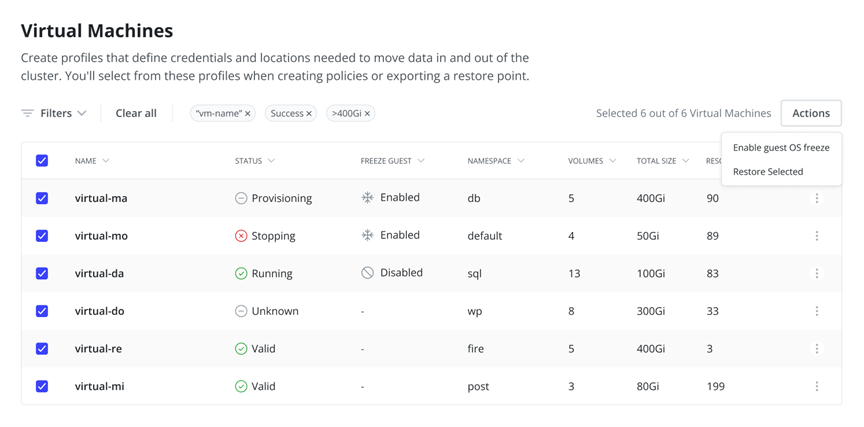Click the Actions button

click(810, 113)
